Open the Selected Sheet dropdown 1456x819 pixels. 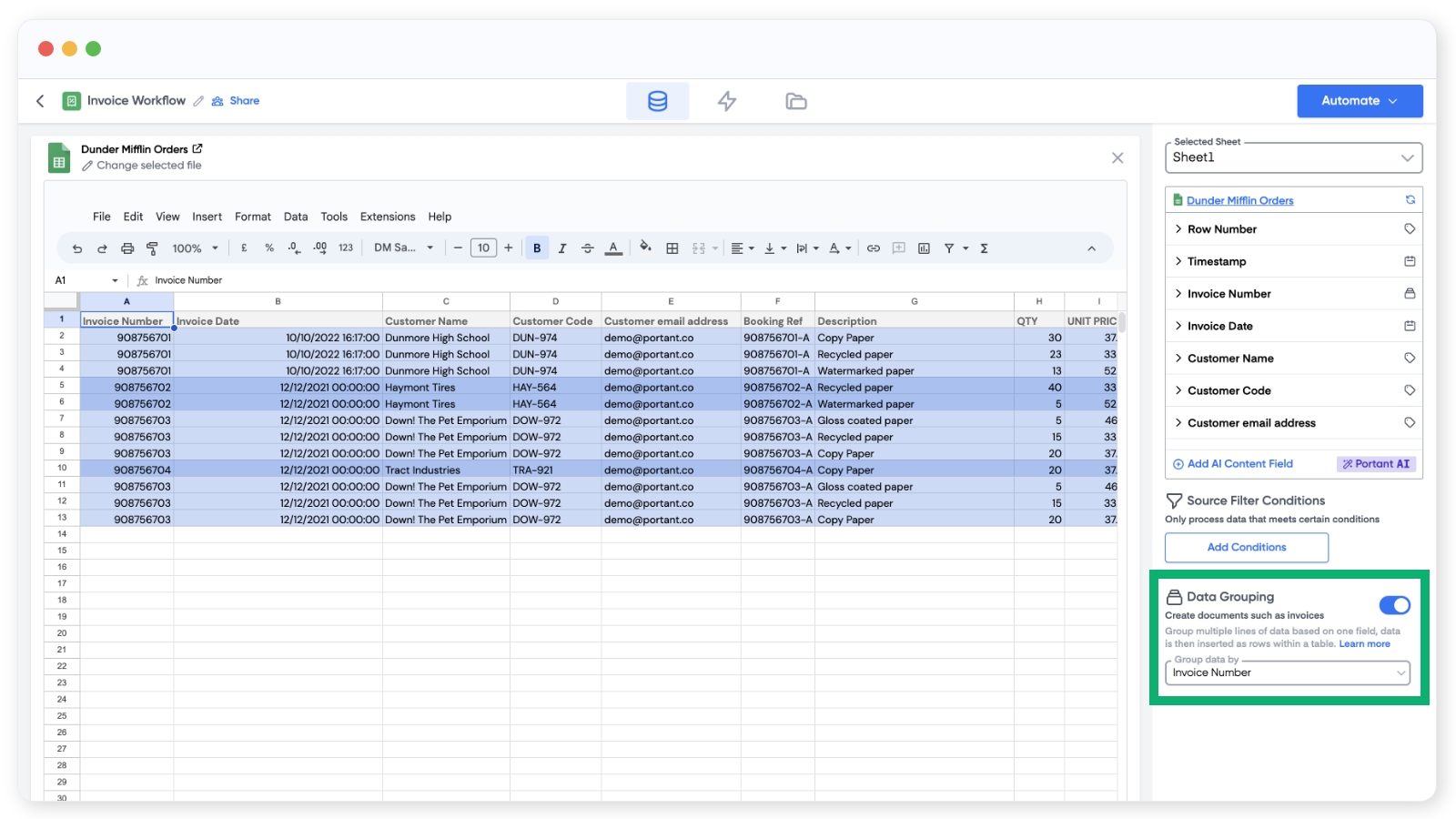click(1293, 157)
